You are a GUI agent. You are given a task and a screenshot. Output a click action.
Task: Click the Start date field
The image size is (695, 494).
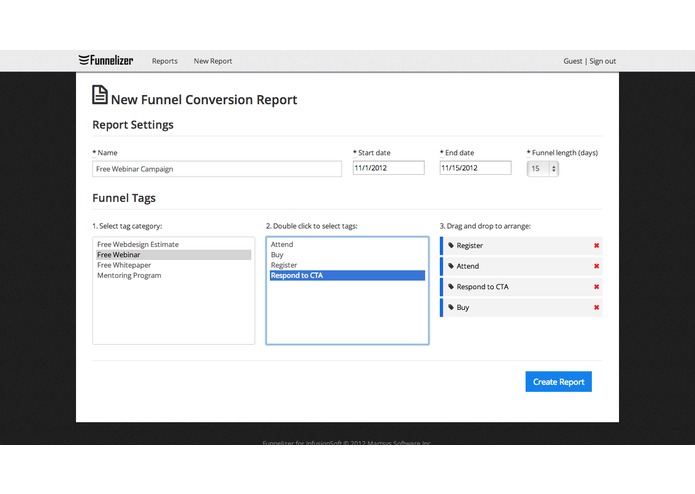[388, 168]
